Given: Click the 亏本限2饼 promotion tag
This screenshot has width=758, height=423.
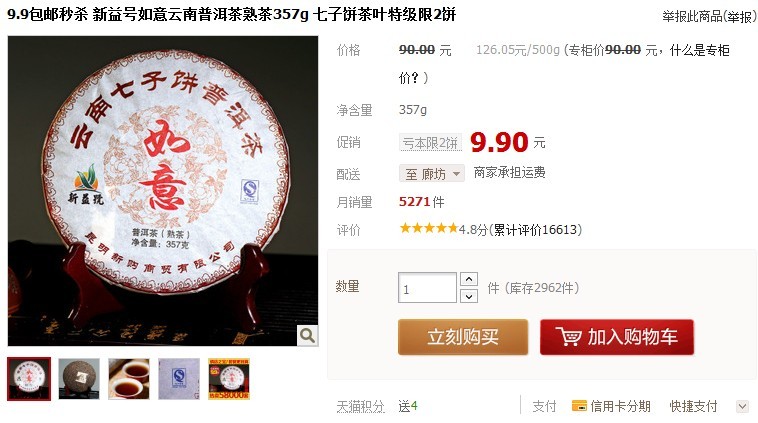Looking at the screenshot, I should 430,143.
